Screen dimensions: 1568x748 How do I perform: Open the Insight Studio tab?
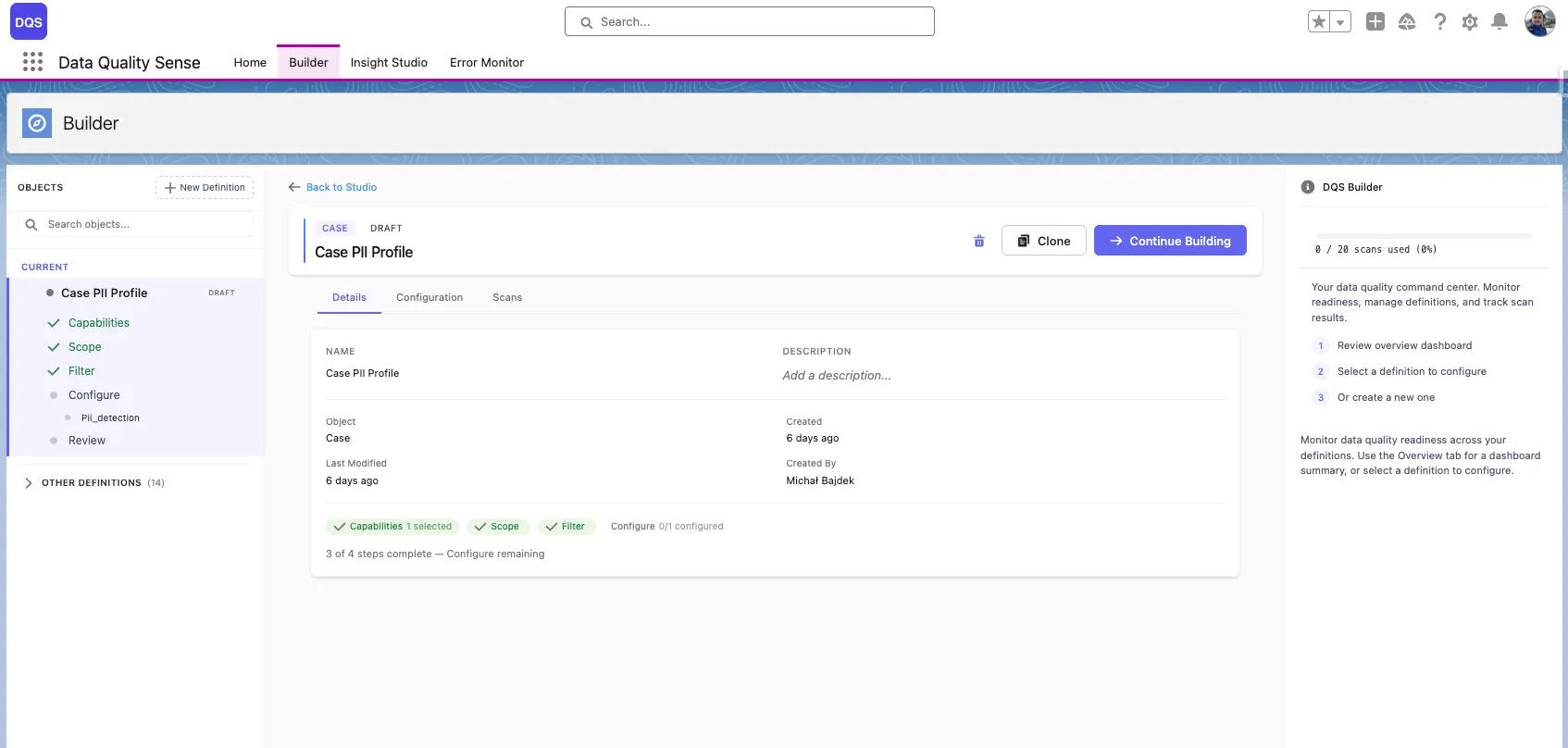pos(389,62)
